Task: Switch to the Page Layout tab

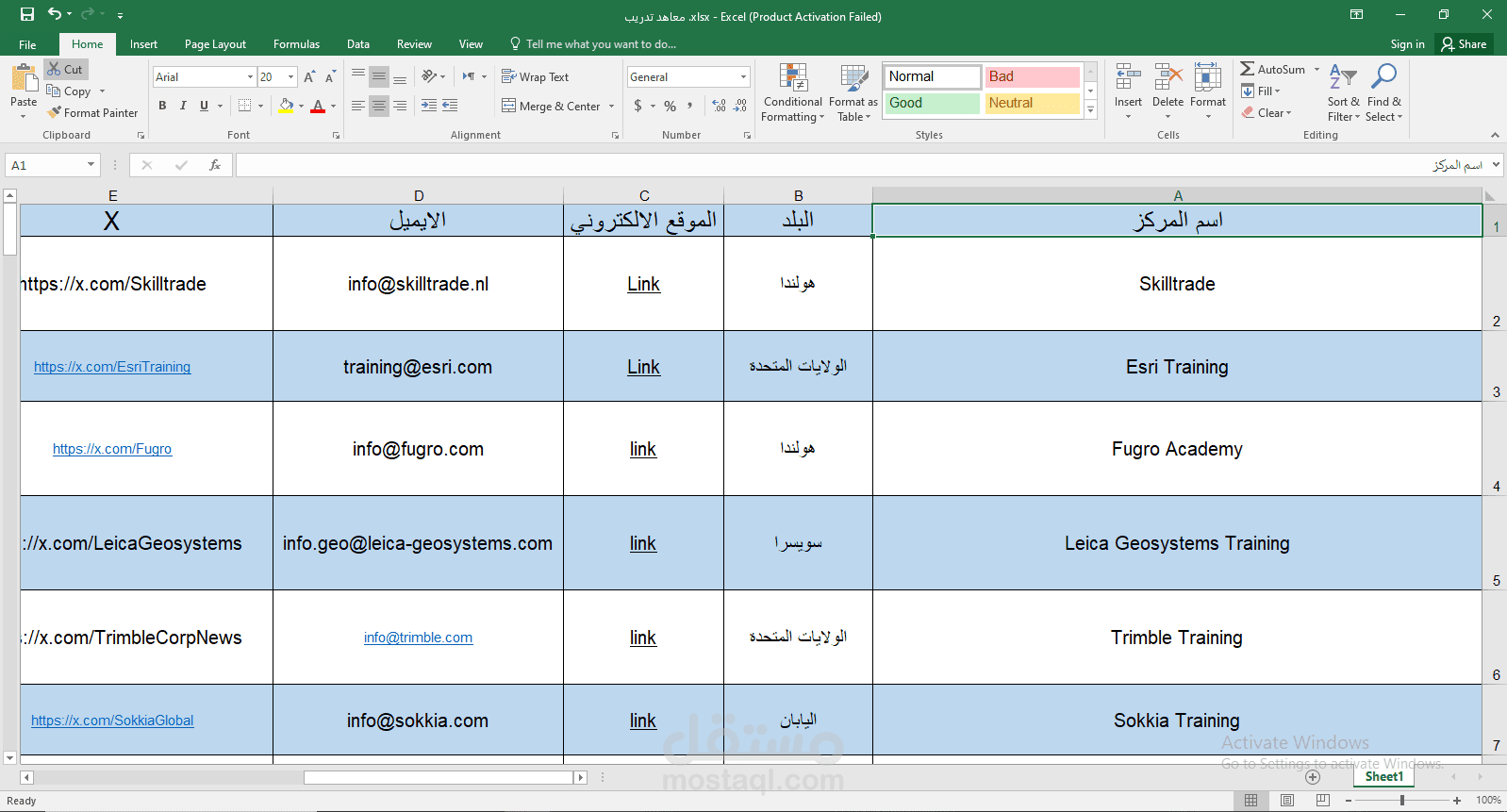Action: click(215, 44)
